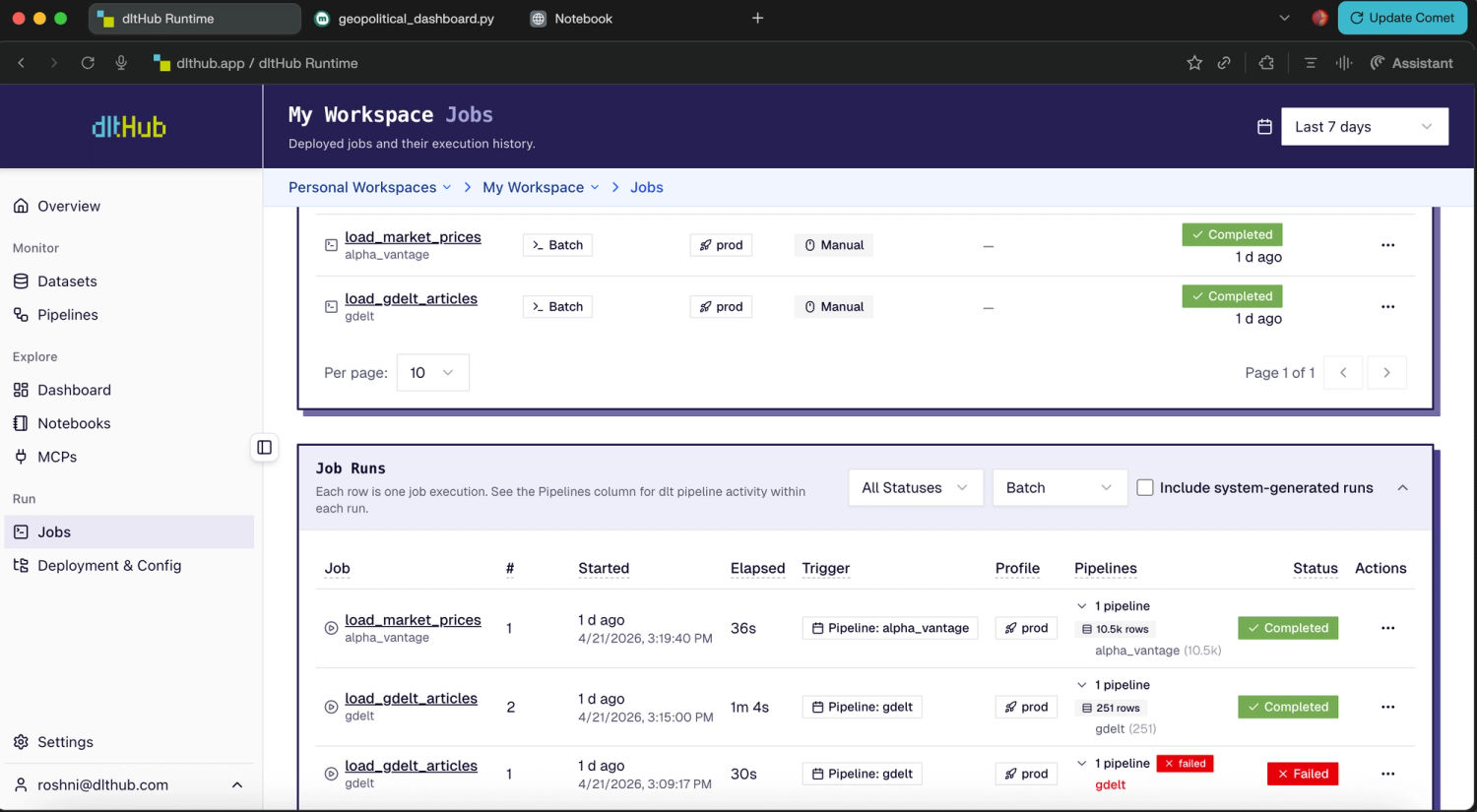Click the browser reload icon
Screen dimensions: 1477x812
(88, 63)
